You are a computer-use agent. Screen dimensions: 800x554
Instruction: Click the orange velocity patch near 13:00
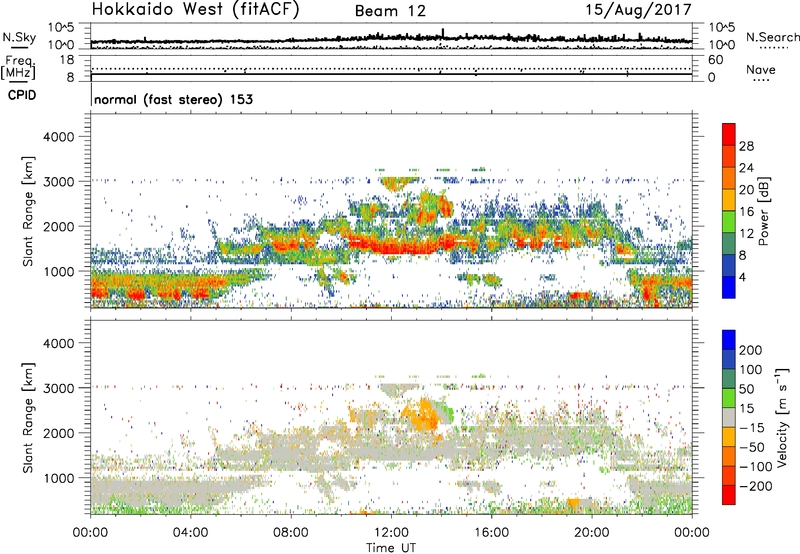click(423, 414)
